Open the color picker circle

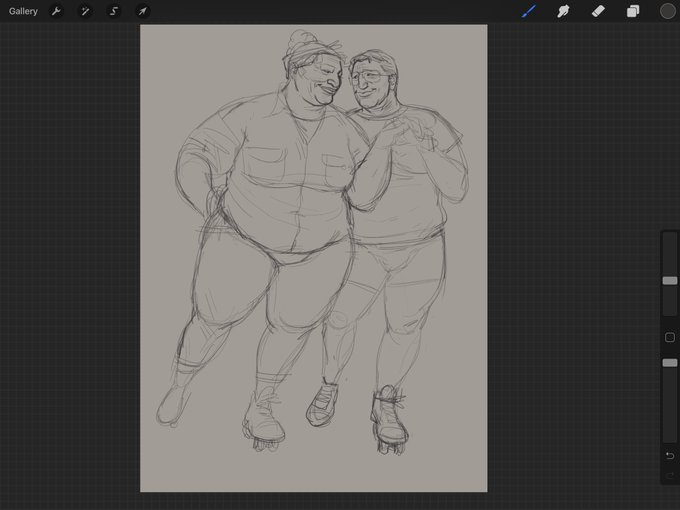pyautogui.click(x=667, y=11)
